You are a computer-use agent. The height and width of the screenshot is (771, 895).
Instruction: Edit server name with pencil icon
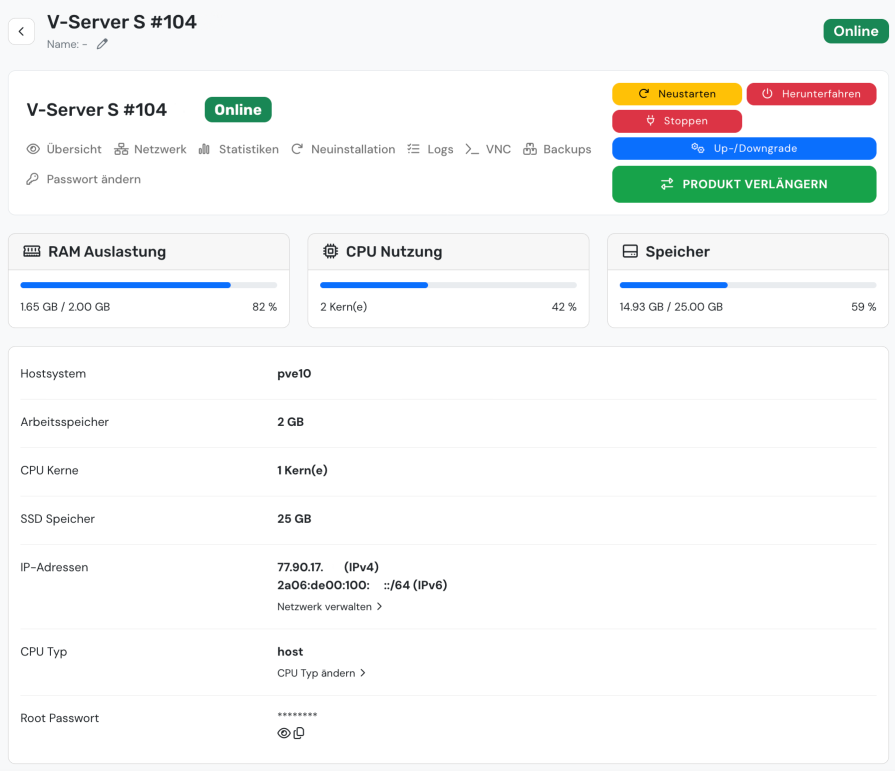tap(102, 44)
